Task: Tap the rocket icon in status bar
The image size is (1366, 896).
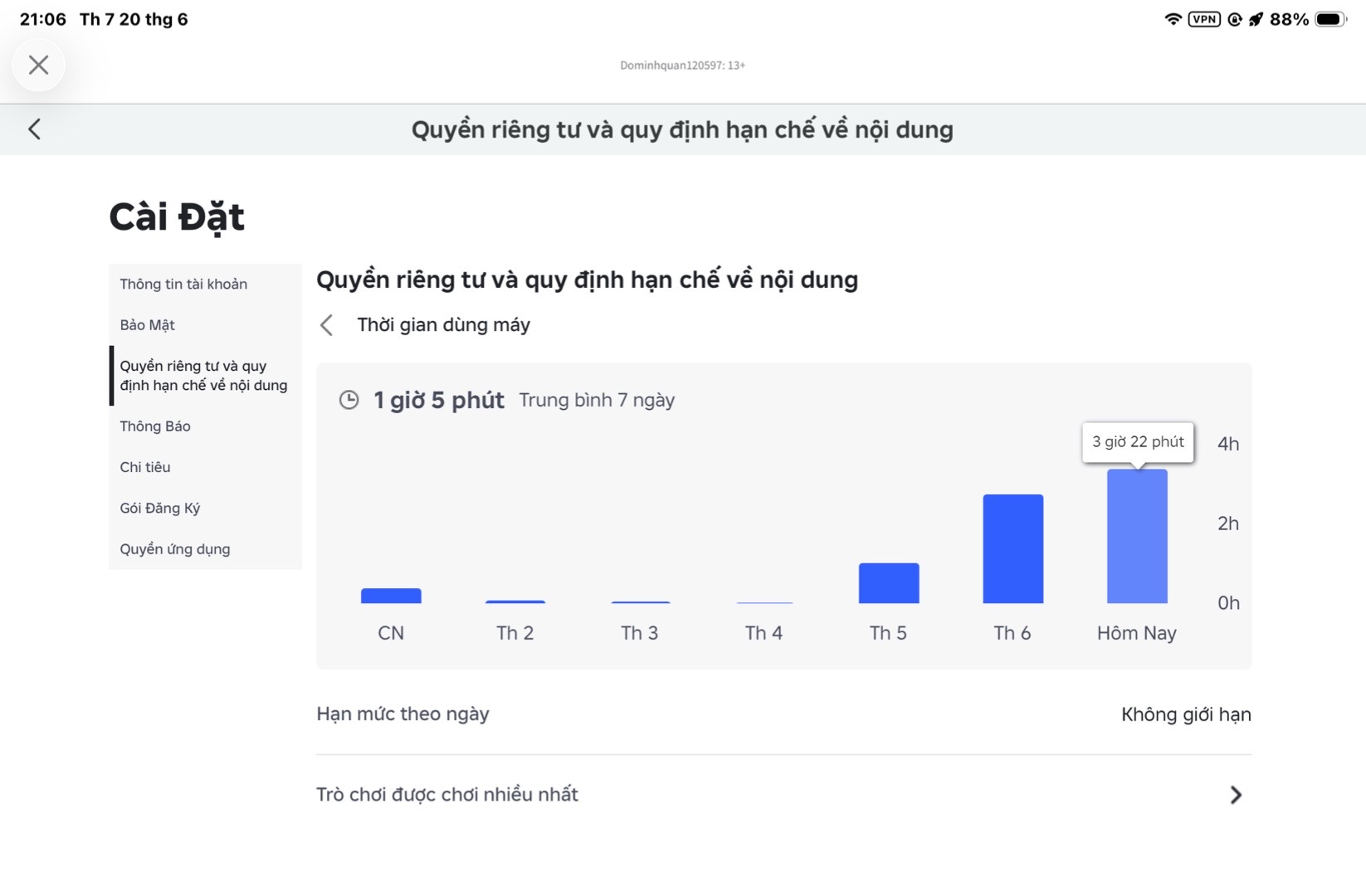Action: [1256, 19]
